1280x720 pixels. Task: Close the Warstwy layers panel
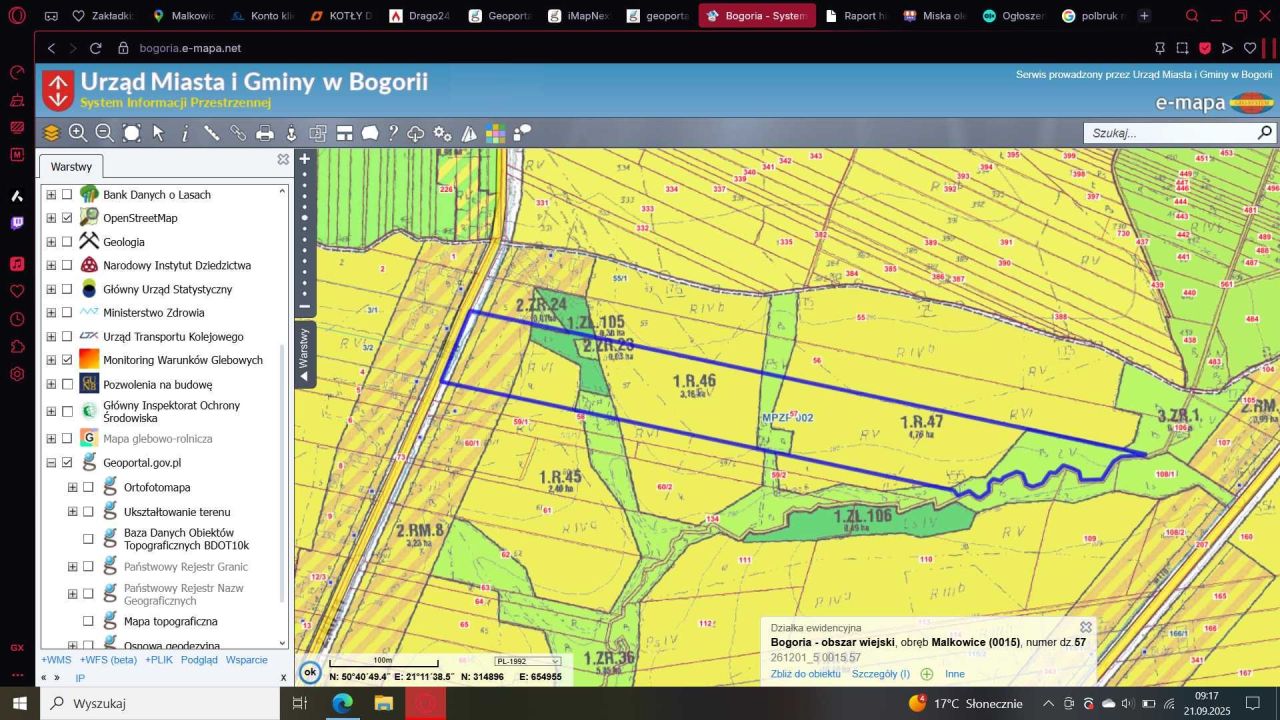(x=283, y=159)
